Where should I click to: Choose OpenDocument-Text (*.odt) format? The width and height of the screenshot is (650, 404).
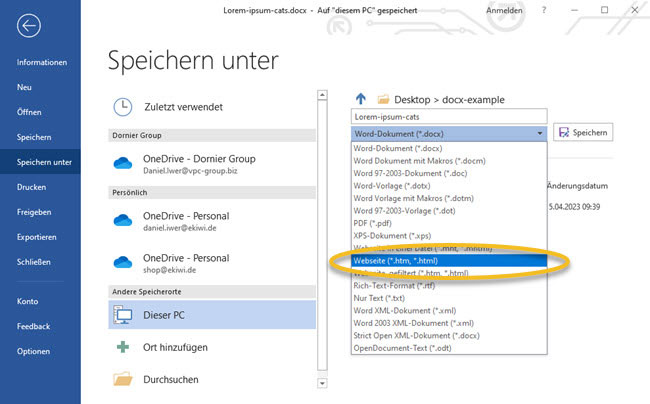[449, 348]
